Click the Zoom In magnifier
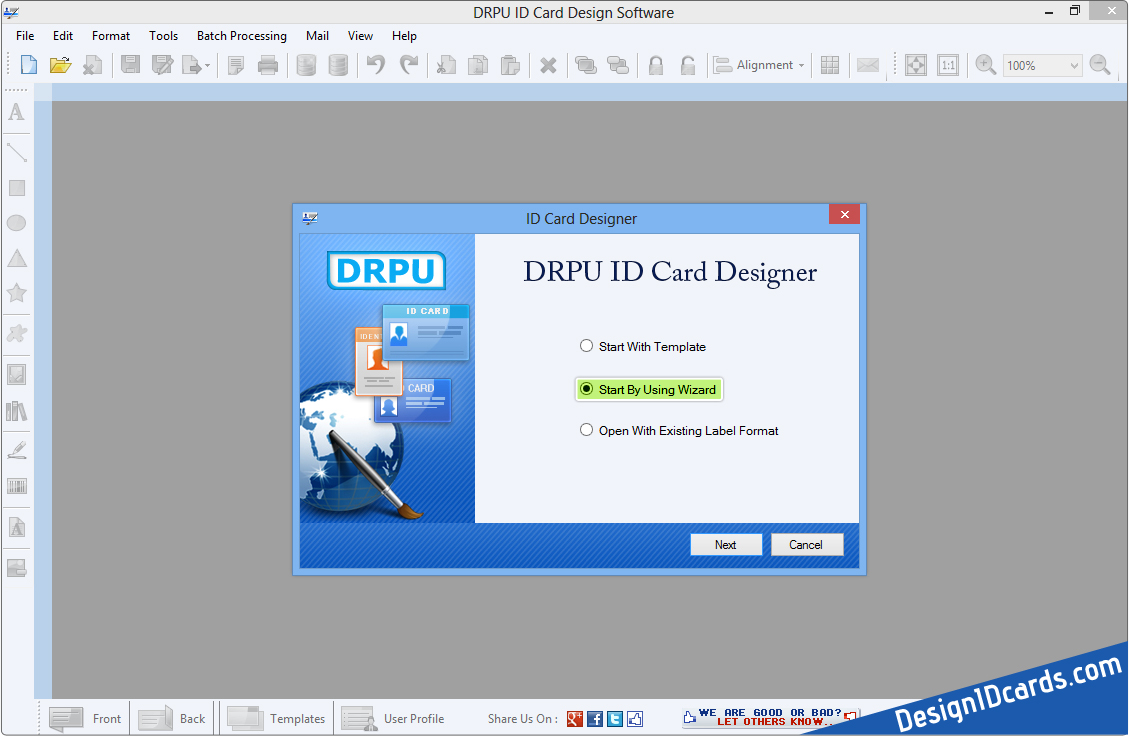 (x=986, y=65)
